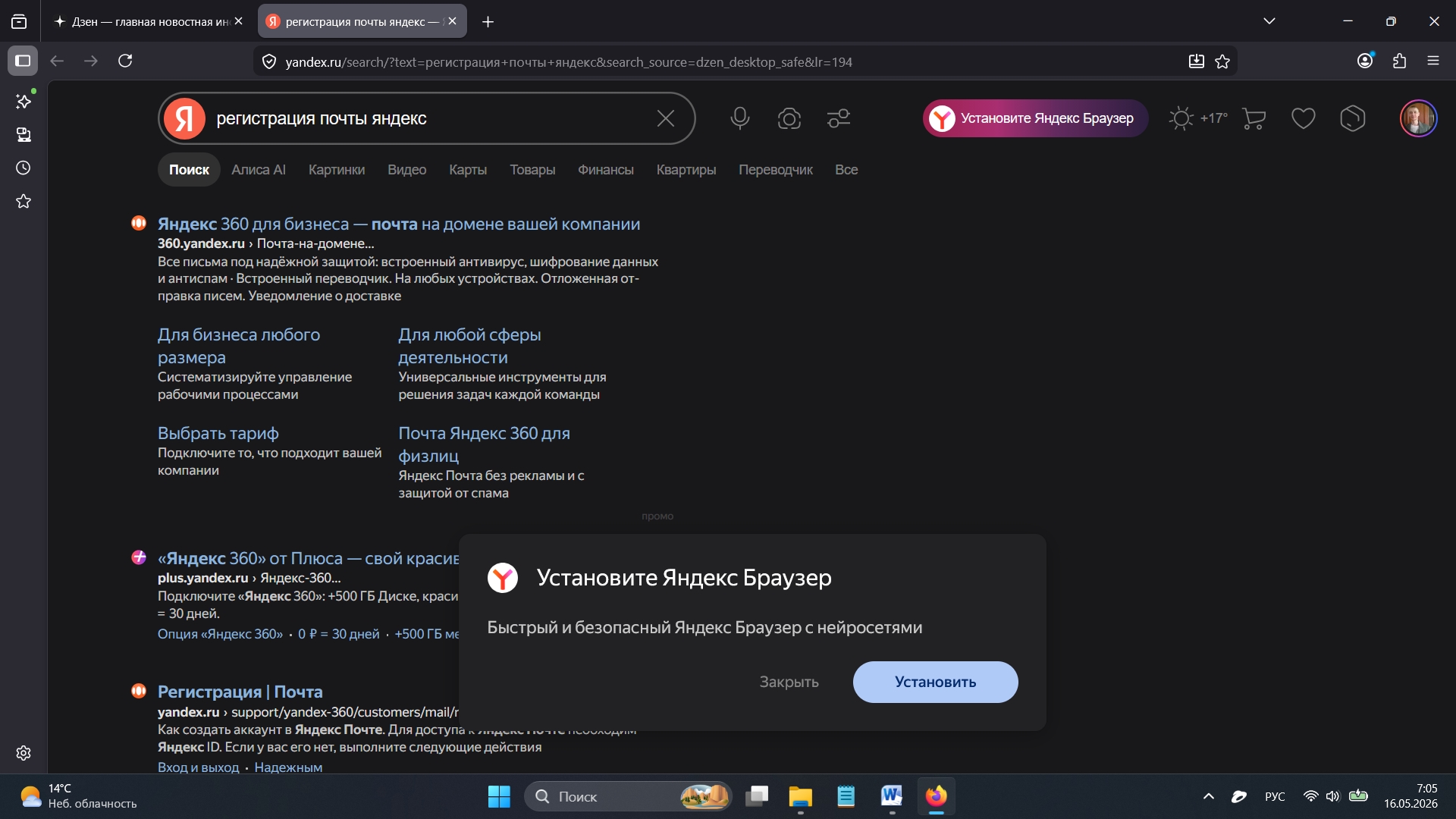Image resolution: width=1456 pixels, height=819 pixels.
Task: Switch to the Картинки tab
Action: pyautogui.click(x=337, y=170)
